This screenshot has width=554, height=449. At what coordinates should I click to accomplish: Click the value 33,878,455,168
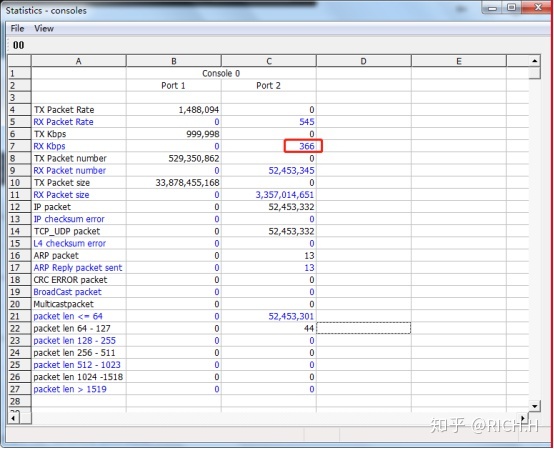188,183
